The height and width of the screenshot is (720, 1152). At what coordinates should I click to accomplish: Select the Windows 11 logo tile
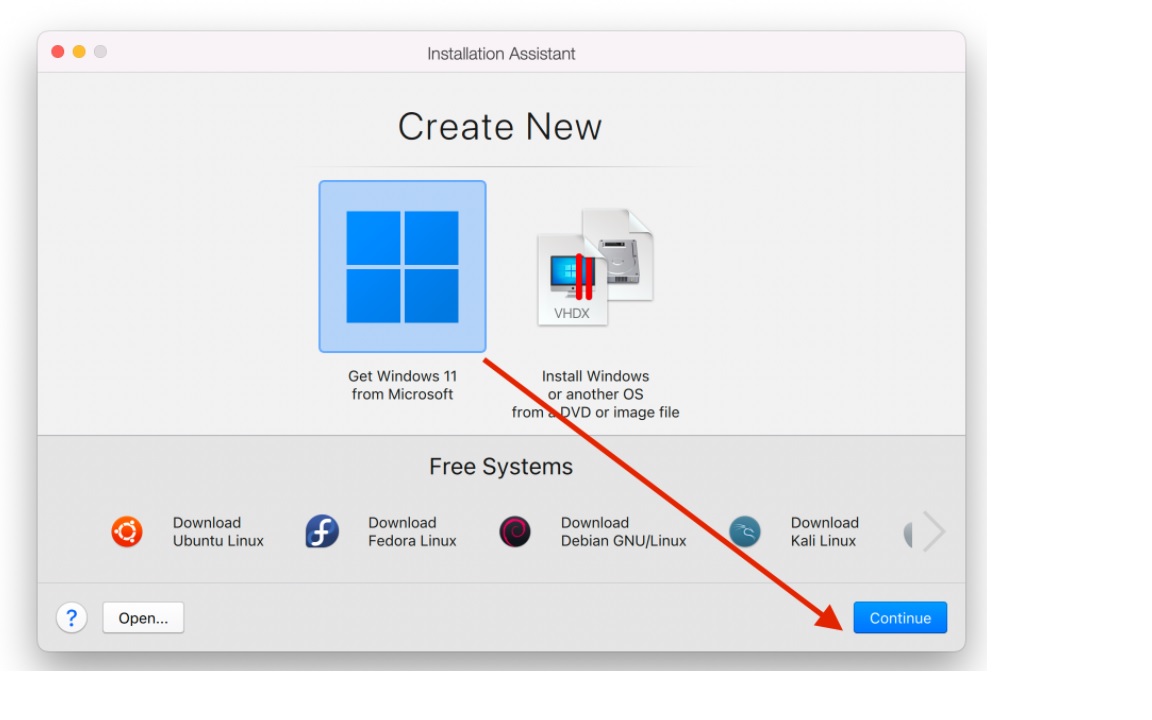(x=402, y=267)
